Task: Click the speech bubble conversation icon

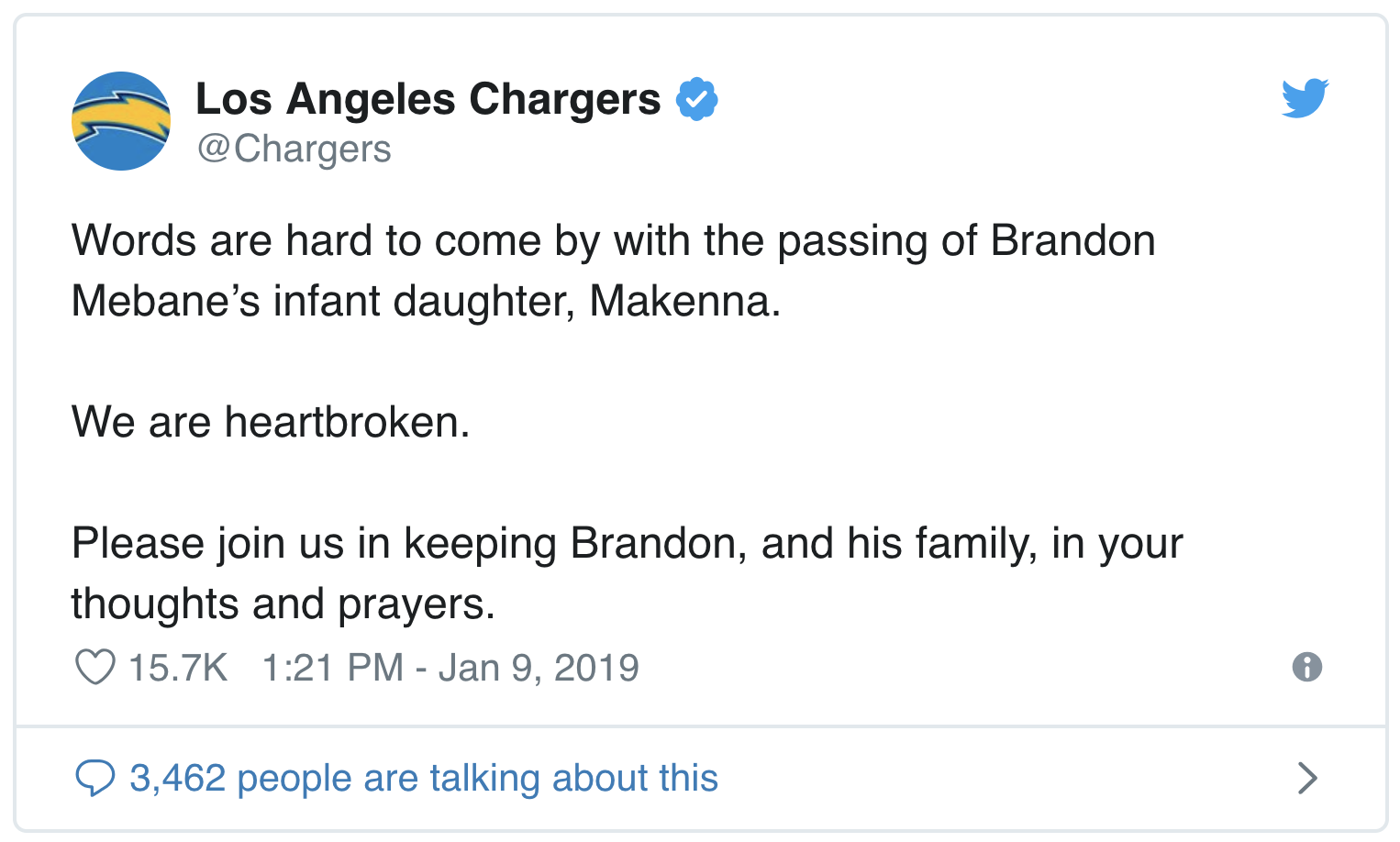Action: [94, 778]
